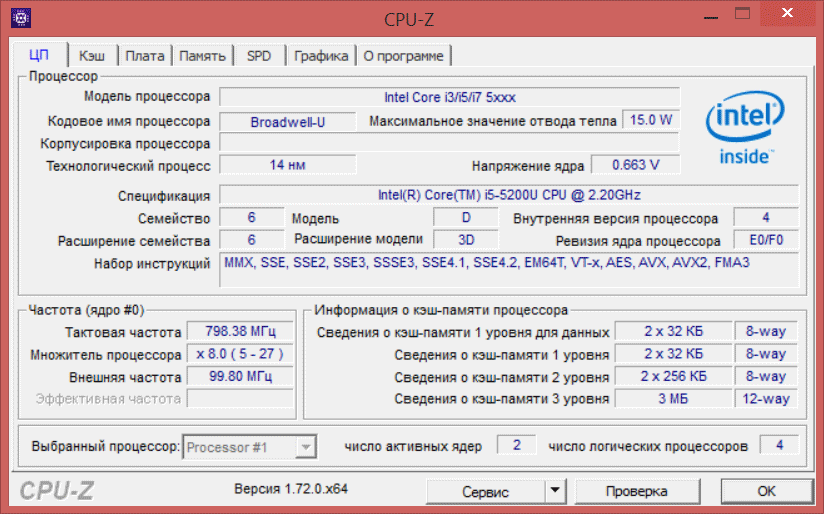The width and height of the screenshot is (824, 514).
Task: Go to the Графика tab
Action: coord(321,56)
